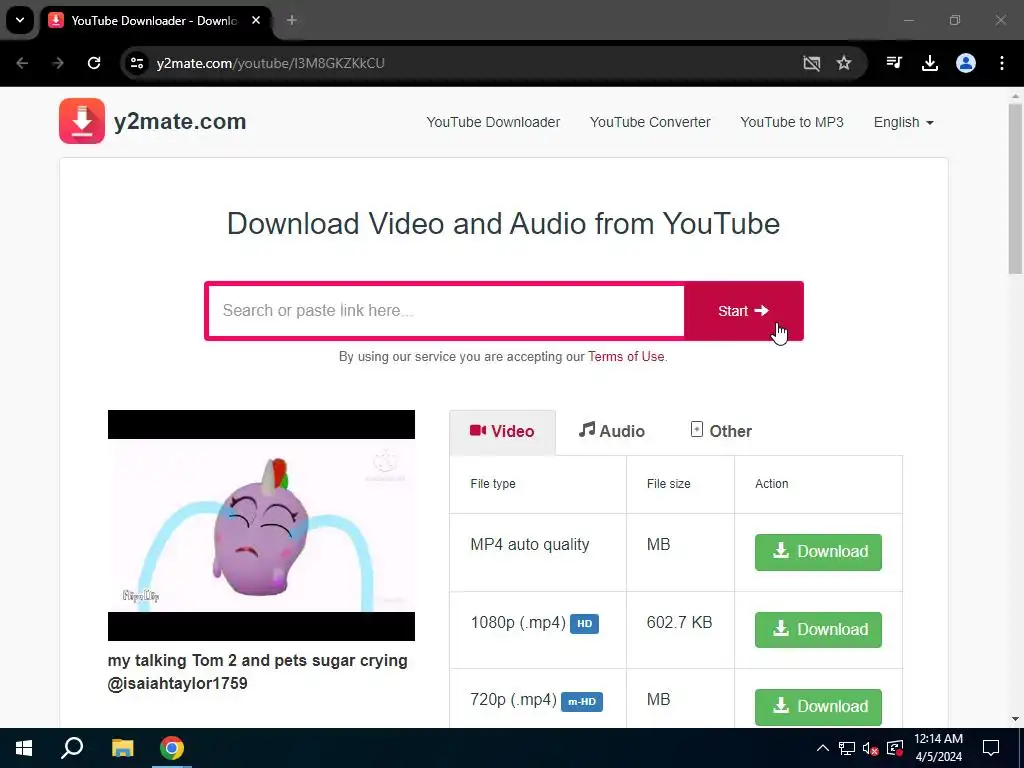Switch to the Video tab
Screen dimensions: 1024x768
coord(502,432)
